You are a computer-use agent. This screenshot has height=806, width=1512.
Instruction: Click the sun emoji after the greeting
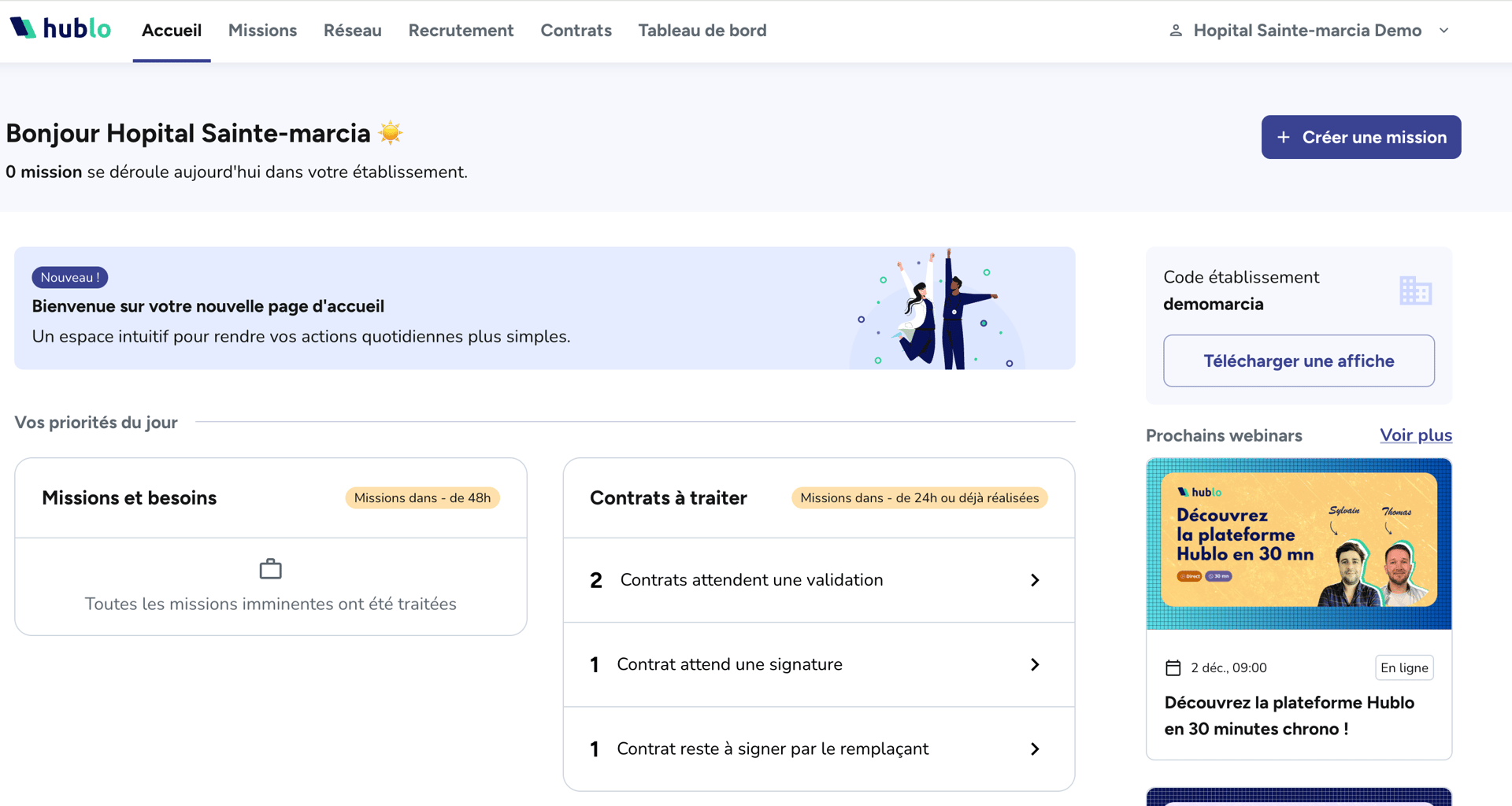click(390, 133)
